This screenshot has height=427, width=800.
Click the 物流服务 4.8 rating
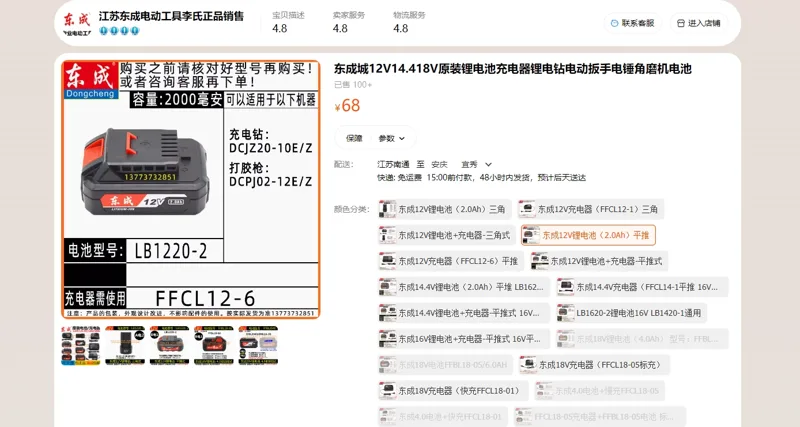(409, 22)
